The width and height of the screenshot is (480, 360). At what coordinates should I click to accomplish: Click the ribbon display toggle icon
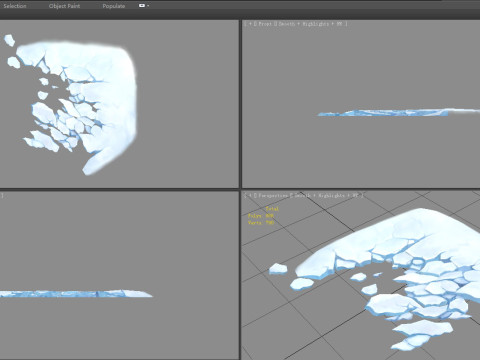142,6
